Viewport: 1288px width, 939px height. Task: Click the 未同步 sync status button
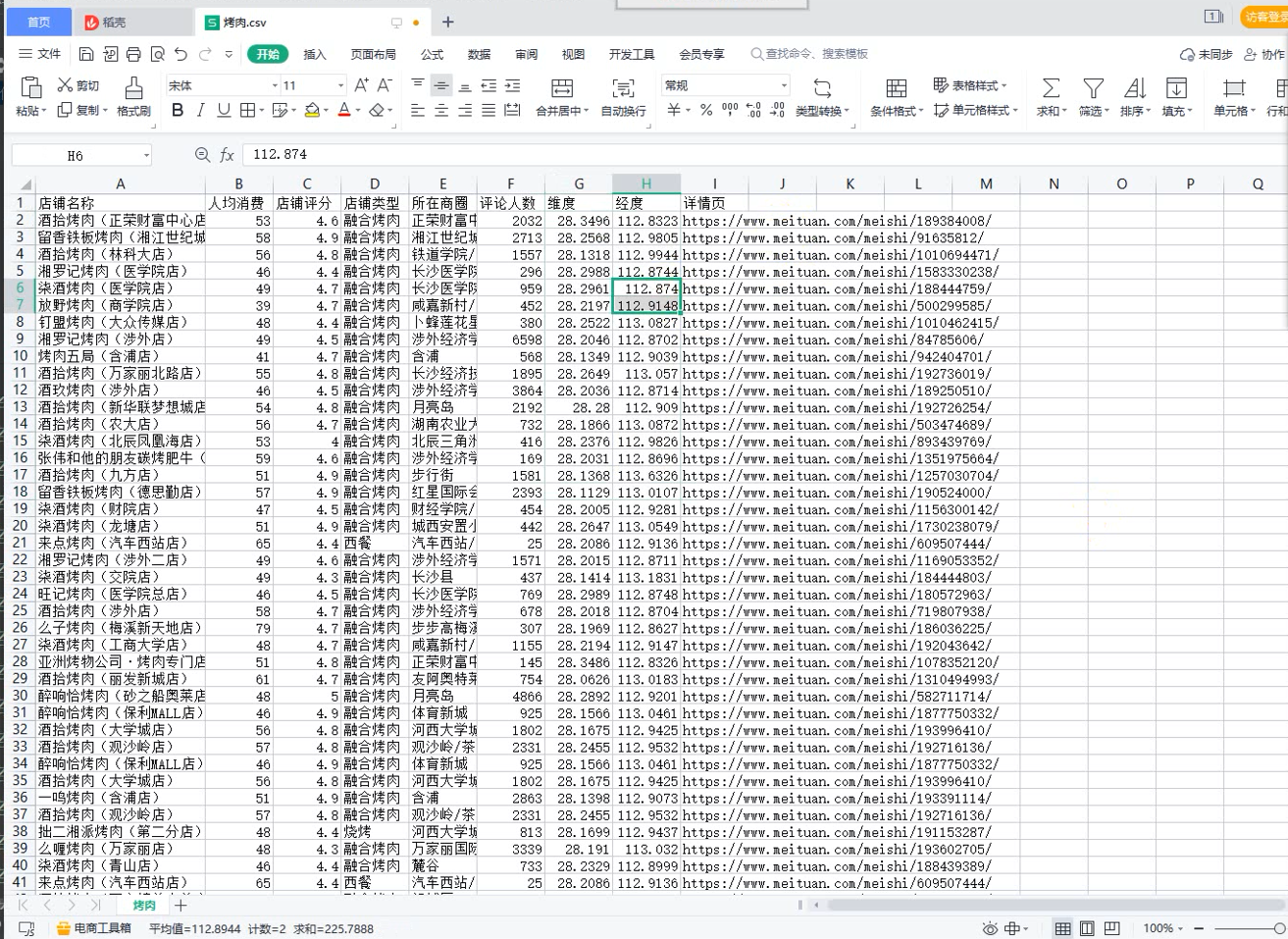point(1206,54)
